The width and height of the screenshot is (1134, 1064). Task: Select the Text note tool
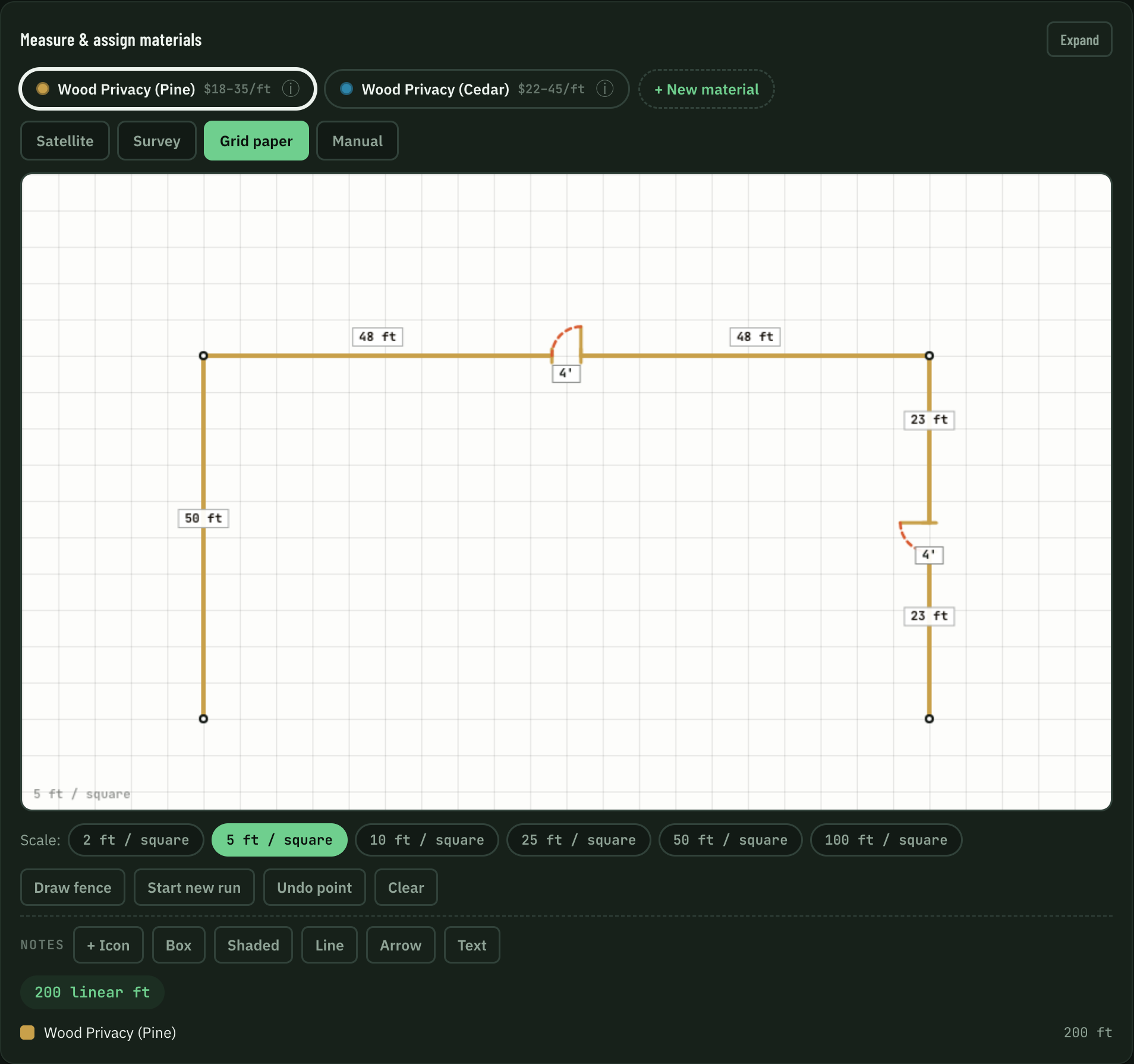472,945
